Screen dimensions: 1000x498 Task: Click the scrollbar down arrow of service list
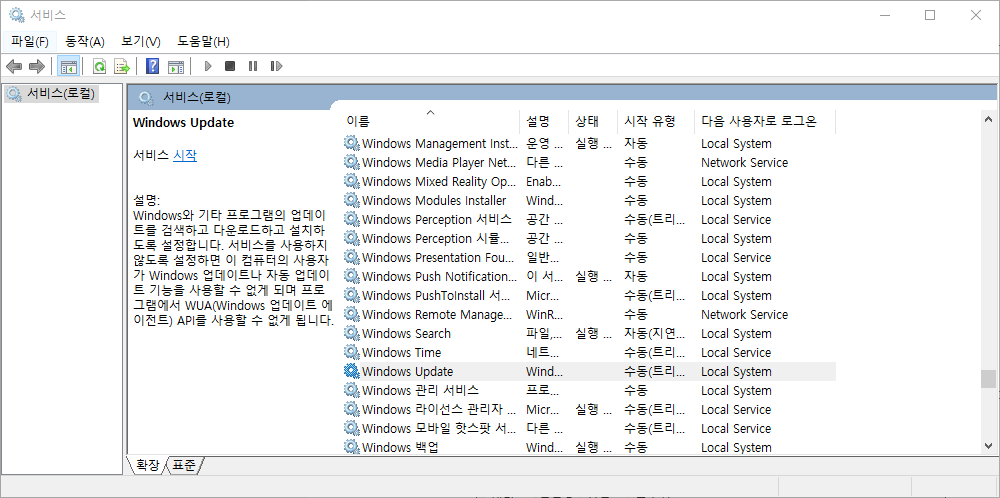pyautogui.click(x=988, y=446)
